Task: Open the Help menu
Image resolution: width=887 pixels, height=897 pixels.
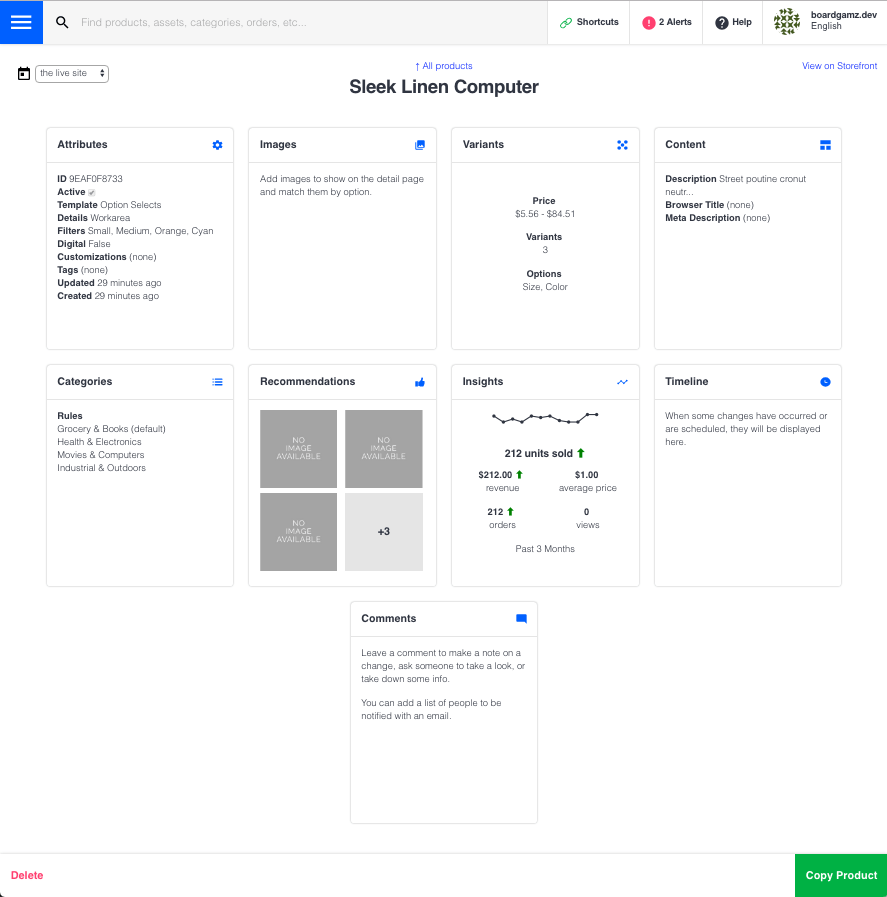Action: 733,22
